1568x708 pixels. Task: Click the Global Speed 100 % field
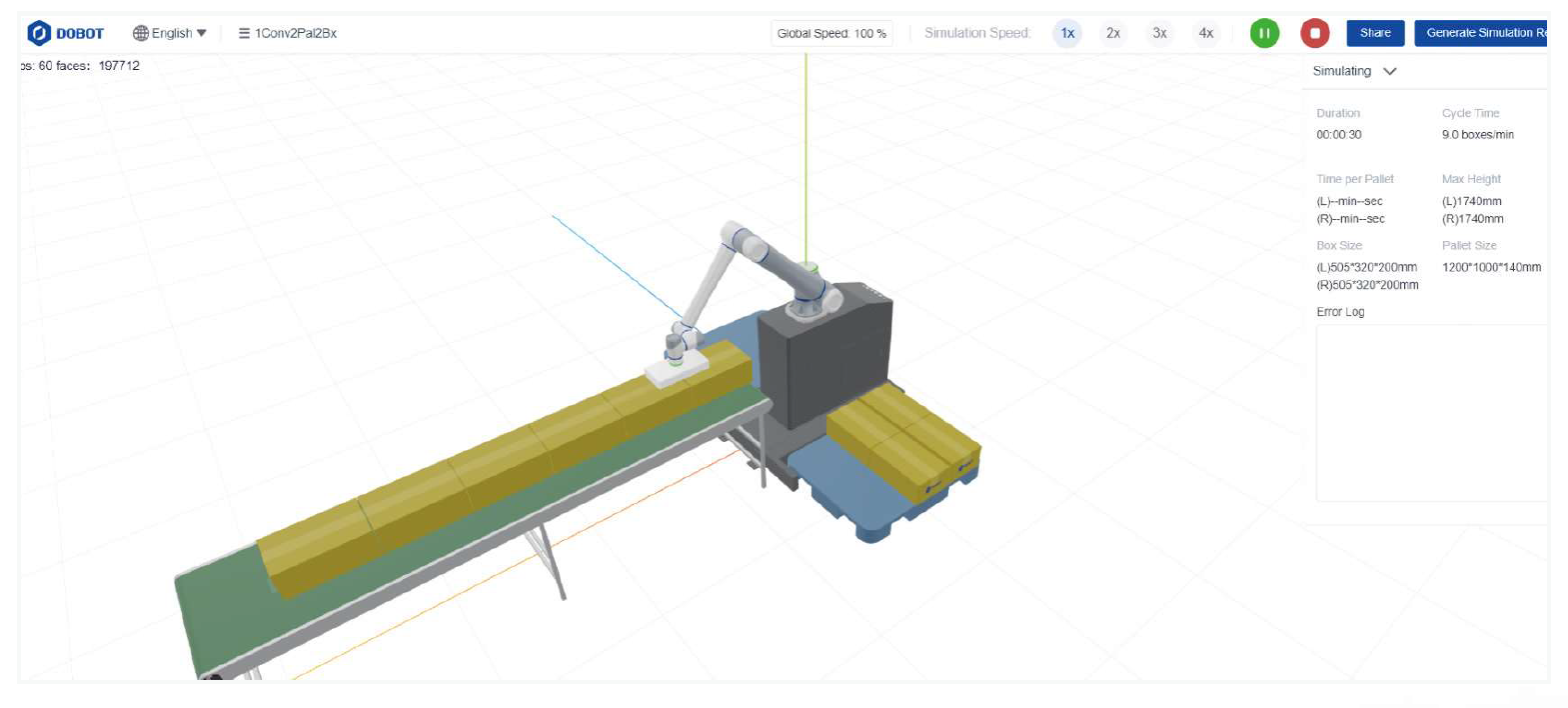pyautogui.click(x=831, y=33)
